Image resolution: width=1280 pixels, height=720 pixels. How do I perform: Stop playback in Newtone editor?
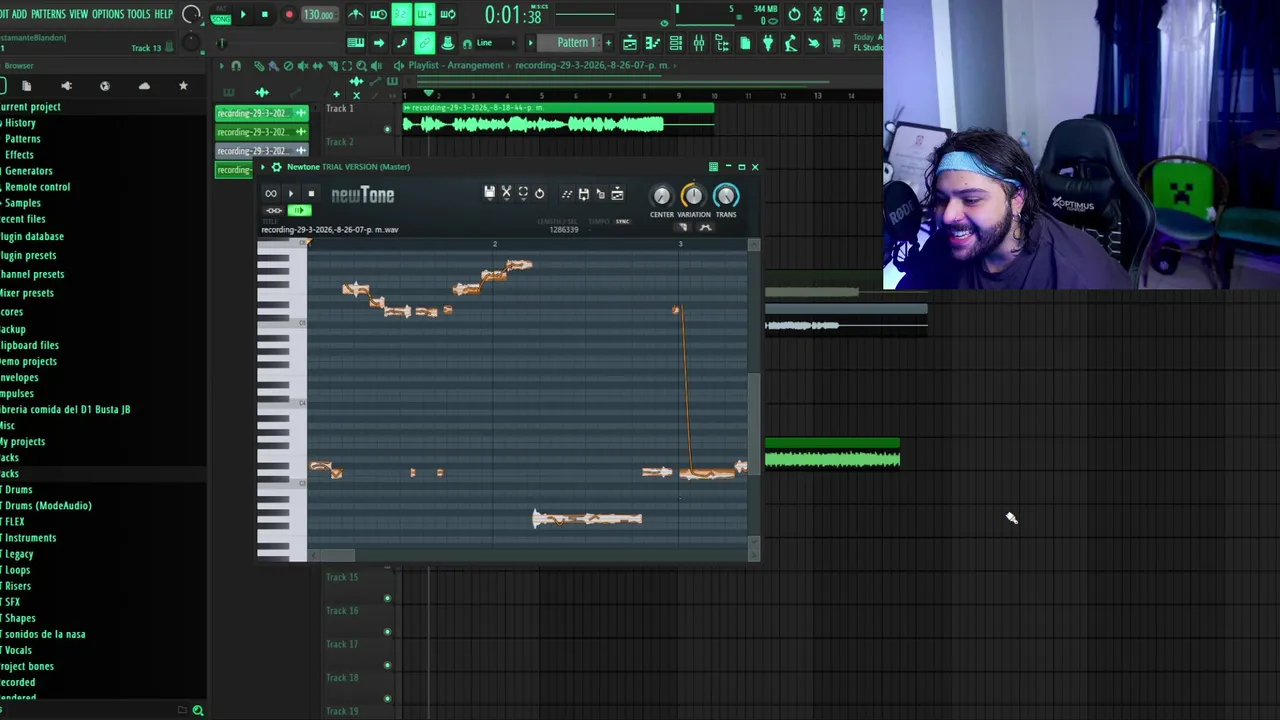tap(311, 194)
